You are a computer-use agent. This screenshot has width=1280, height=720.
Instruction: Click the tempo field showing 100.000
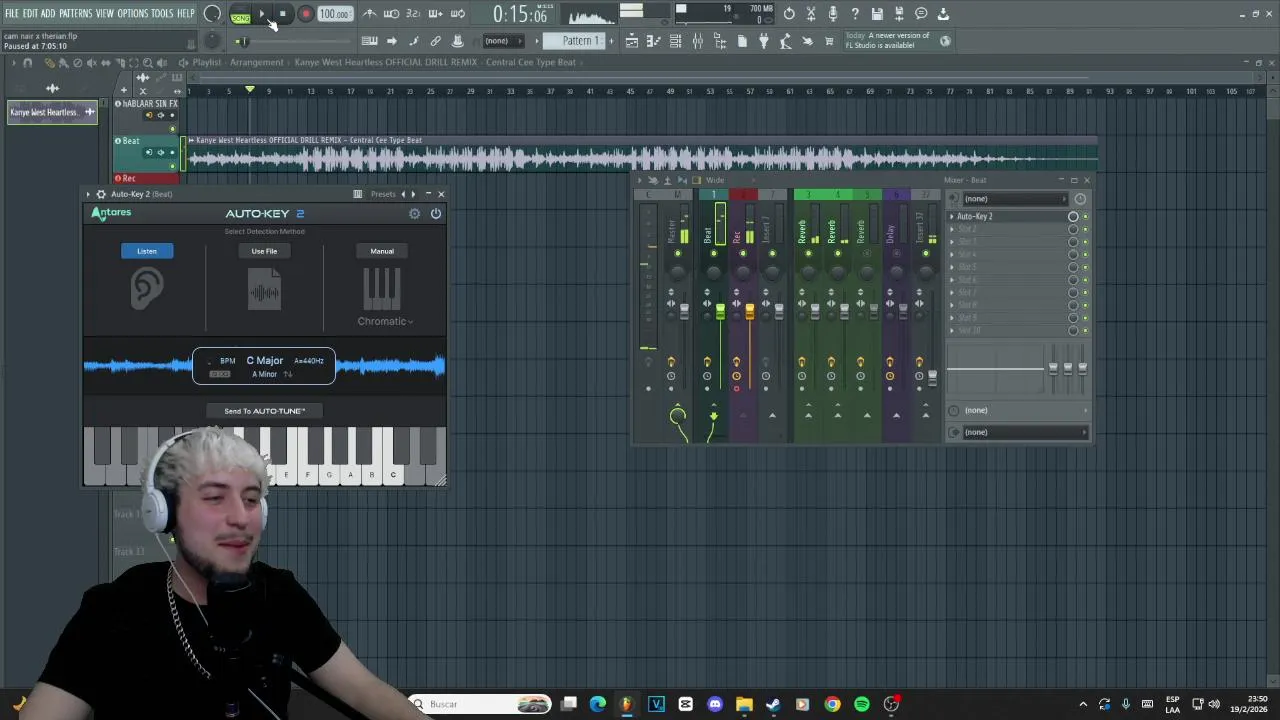[334, 14]
